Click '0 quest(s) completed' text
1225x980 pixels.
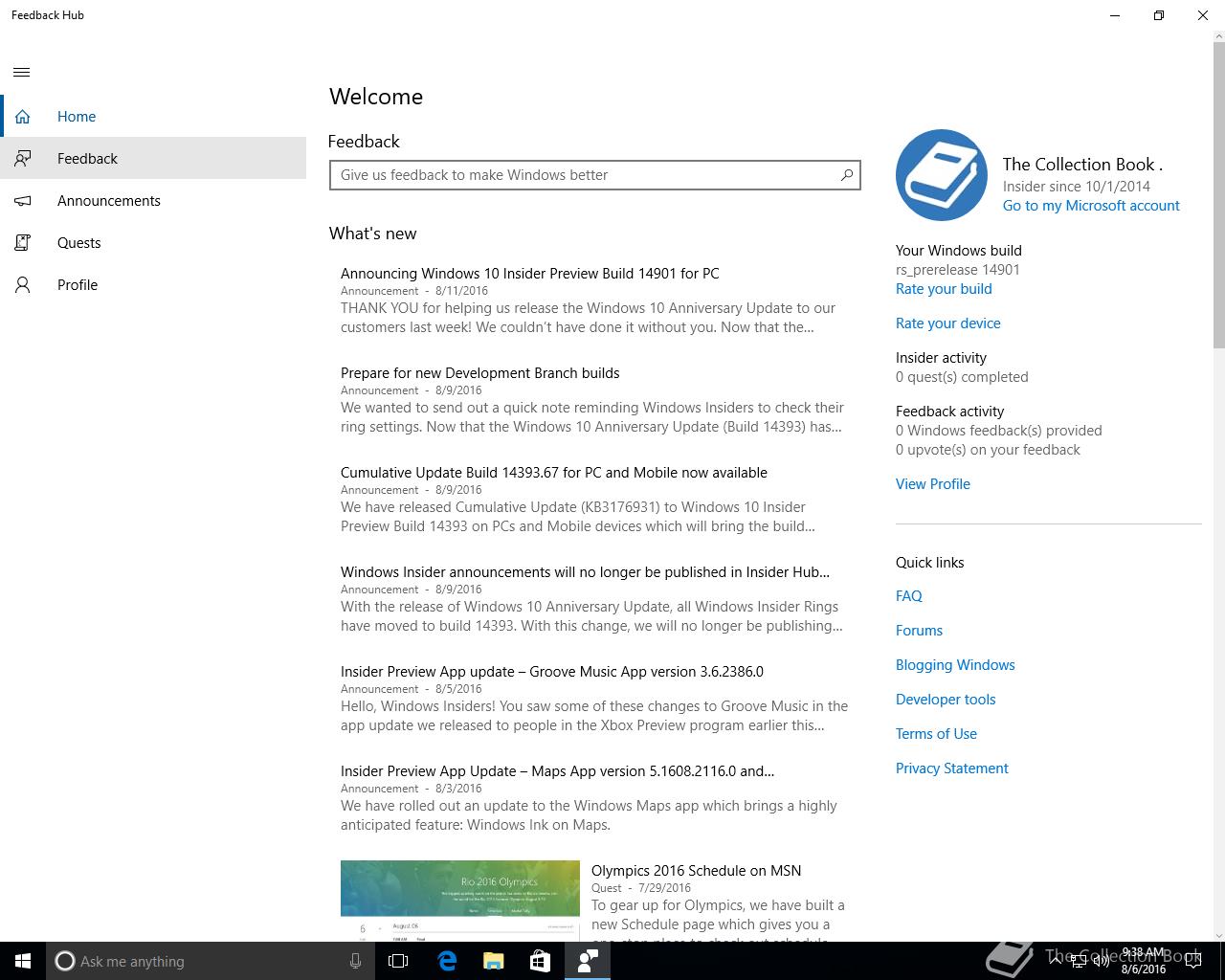pyautogui.click(x=962, y=377)
